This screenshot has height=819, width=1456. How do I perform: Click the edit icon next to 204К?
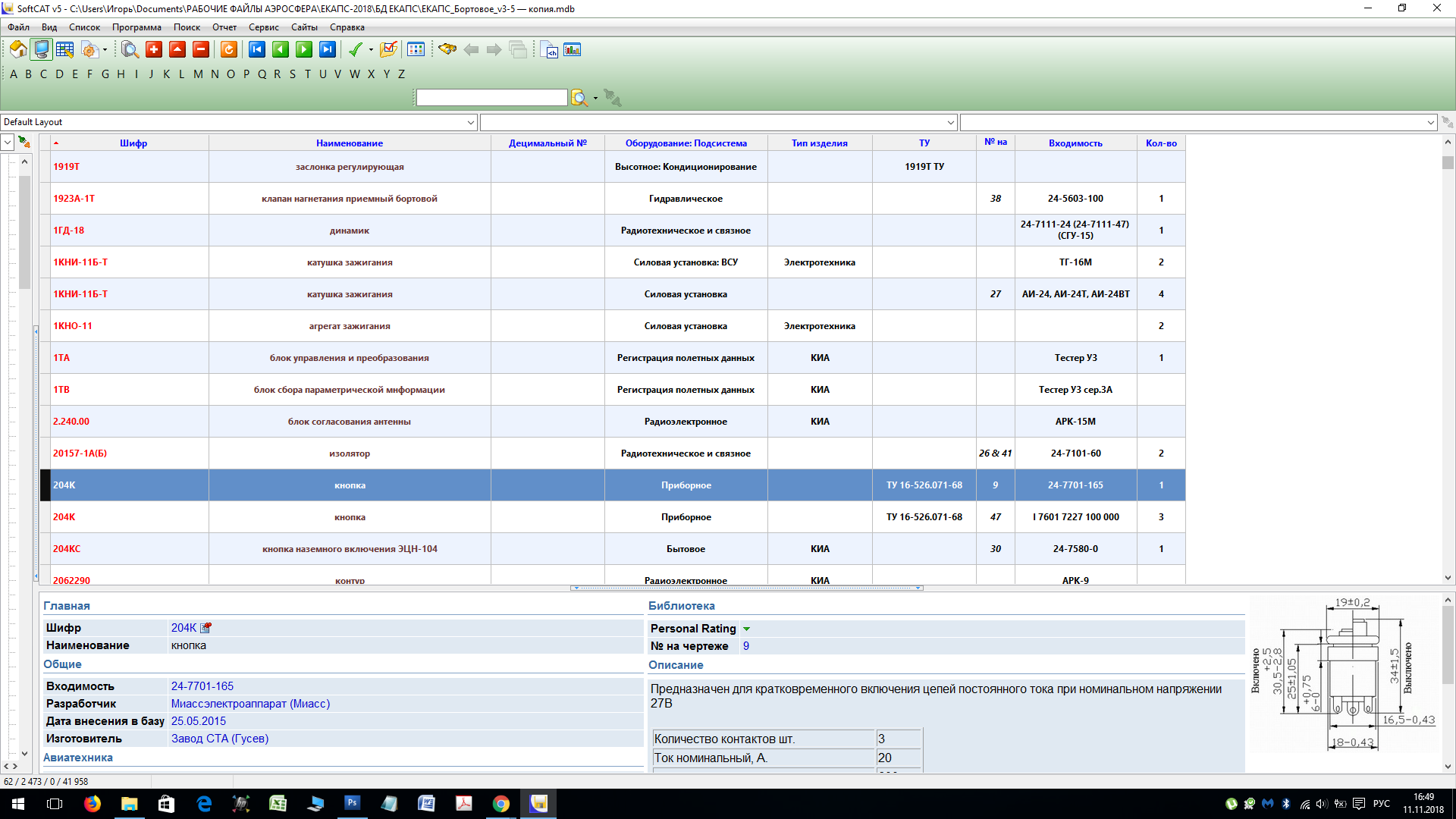[206, 628]
